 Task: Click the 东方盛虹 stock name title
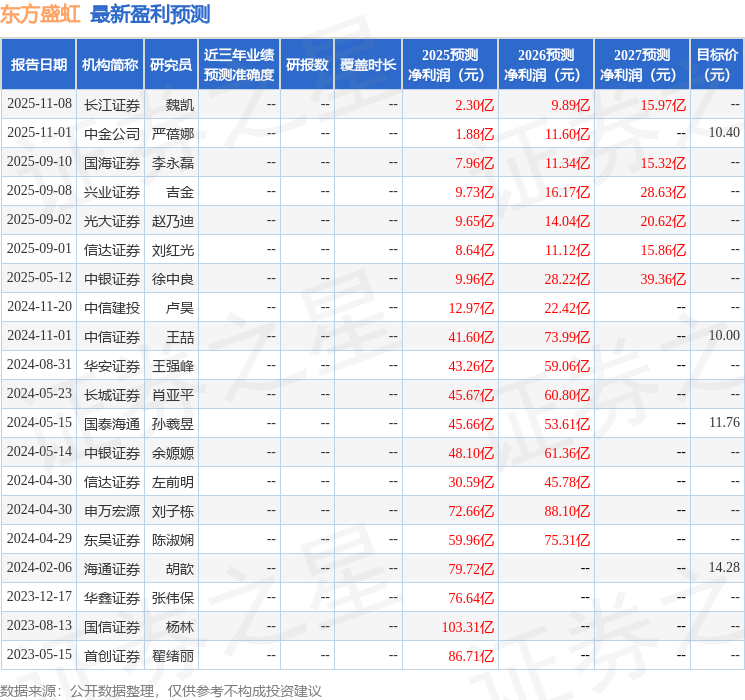pos(41,14)
